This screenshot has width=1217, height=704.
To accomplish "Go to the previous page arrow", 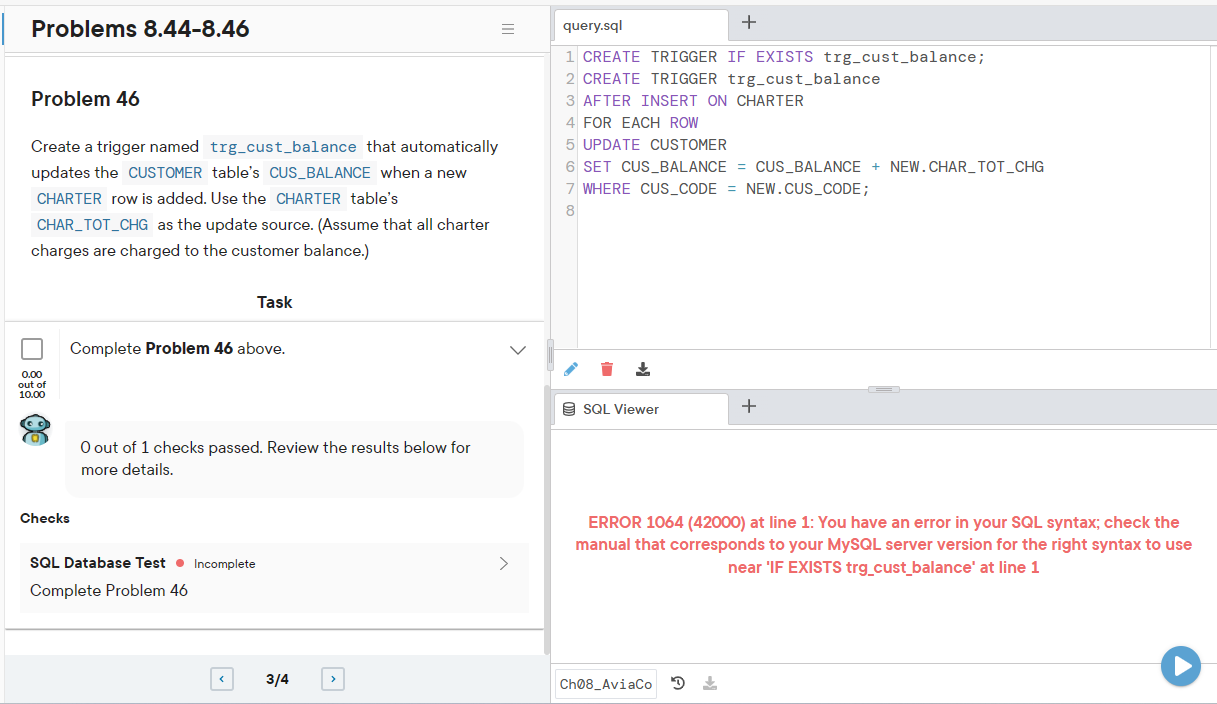I will [222, 680].
